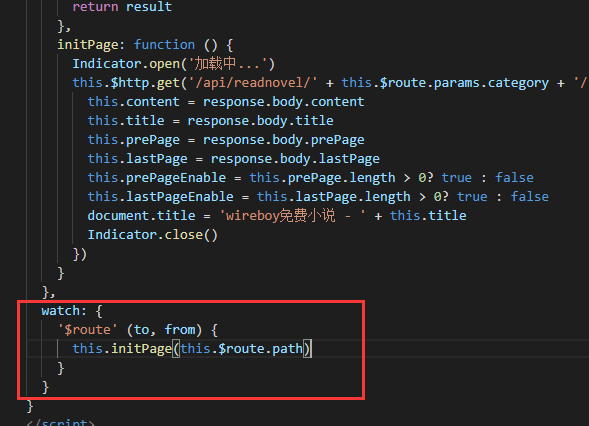Viewport: 589px width, 426px height.
Task: Click response.body.title expression
Action: click(x=260, y=121)
